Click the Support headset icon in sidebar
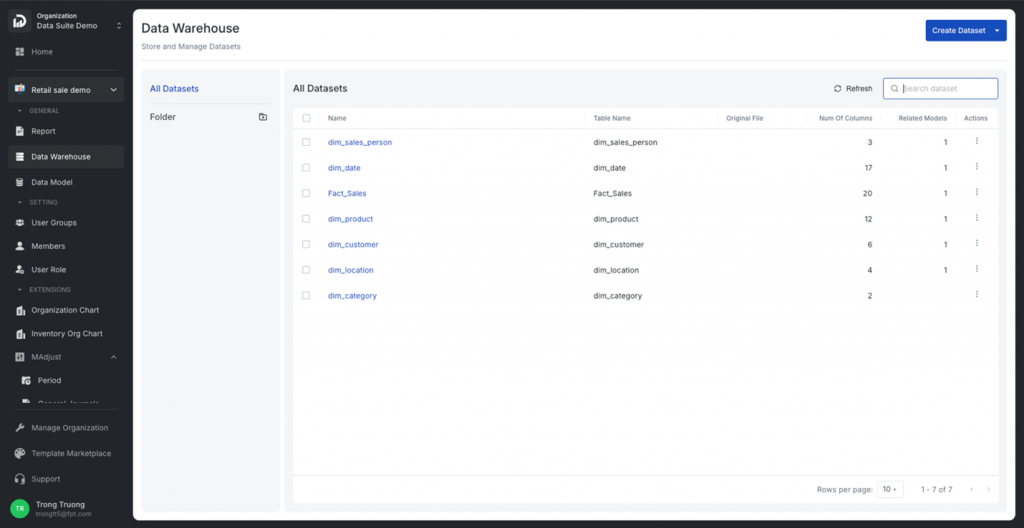The image size is (1024, 528). coord(20,479)
